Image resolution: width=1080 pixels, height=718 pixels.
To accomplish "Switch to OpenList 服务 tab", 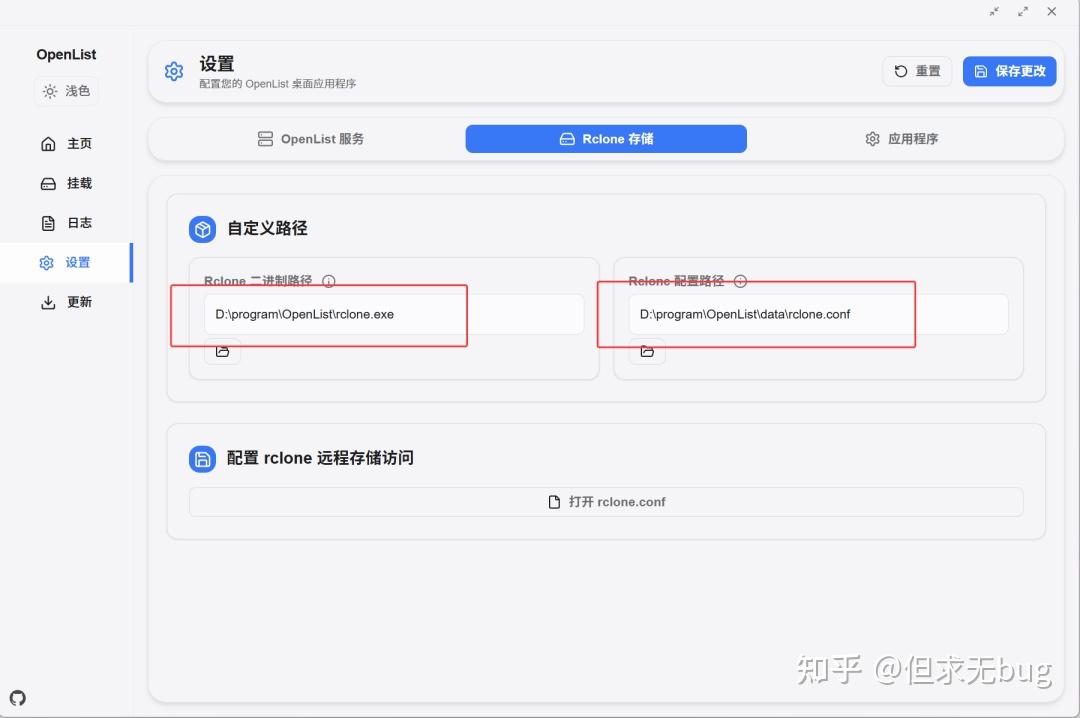I will click(x=310, y=139).
